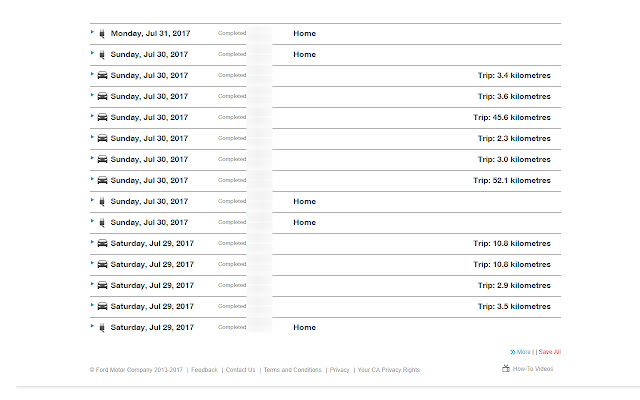
Task: Click Completed status on the 2.3 kilometres row
Action: [x=232, y=138]
